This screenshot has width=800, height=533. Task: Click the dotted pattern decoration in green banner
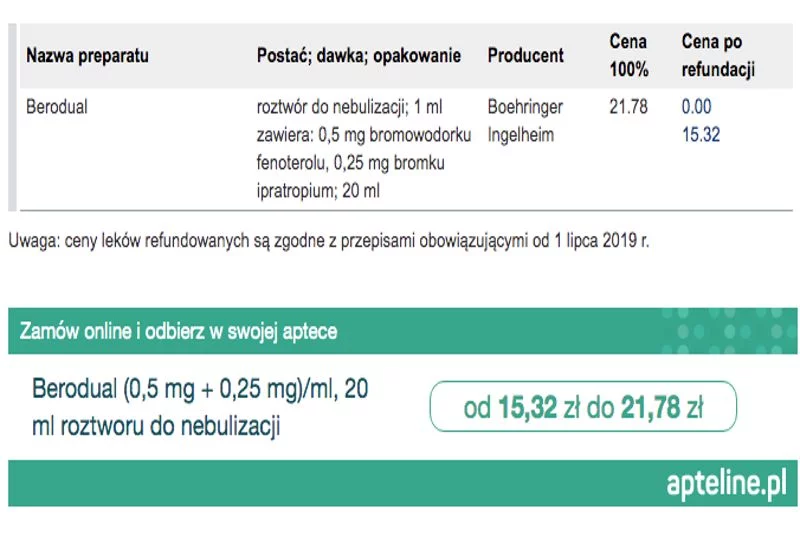click(730, 332)
